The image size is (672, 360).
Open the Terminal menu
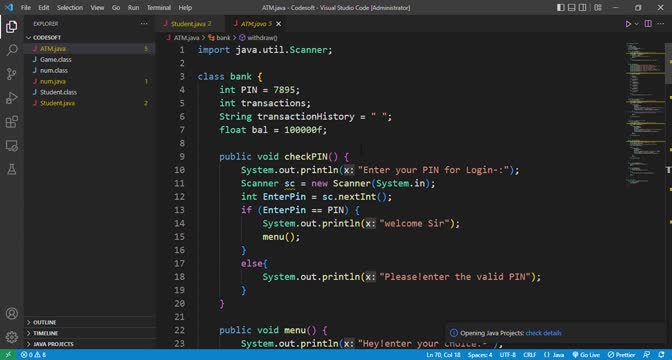point(159,8)
